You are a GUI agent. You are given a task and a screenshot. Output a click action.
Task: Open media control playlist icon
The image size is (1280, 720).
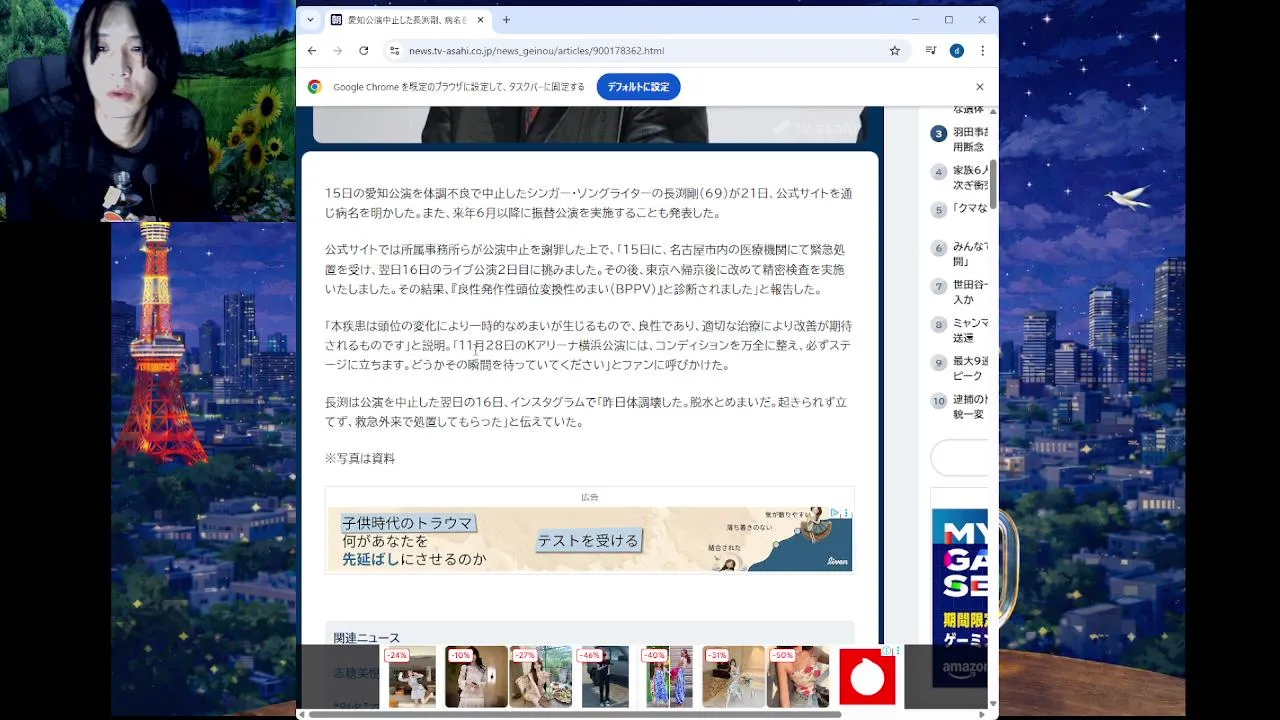(931, 51)
